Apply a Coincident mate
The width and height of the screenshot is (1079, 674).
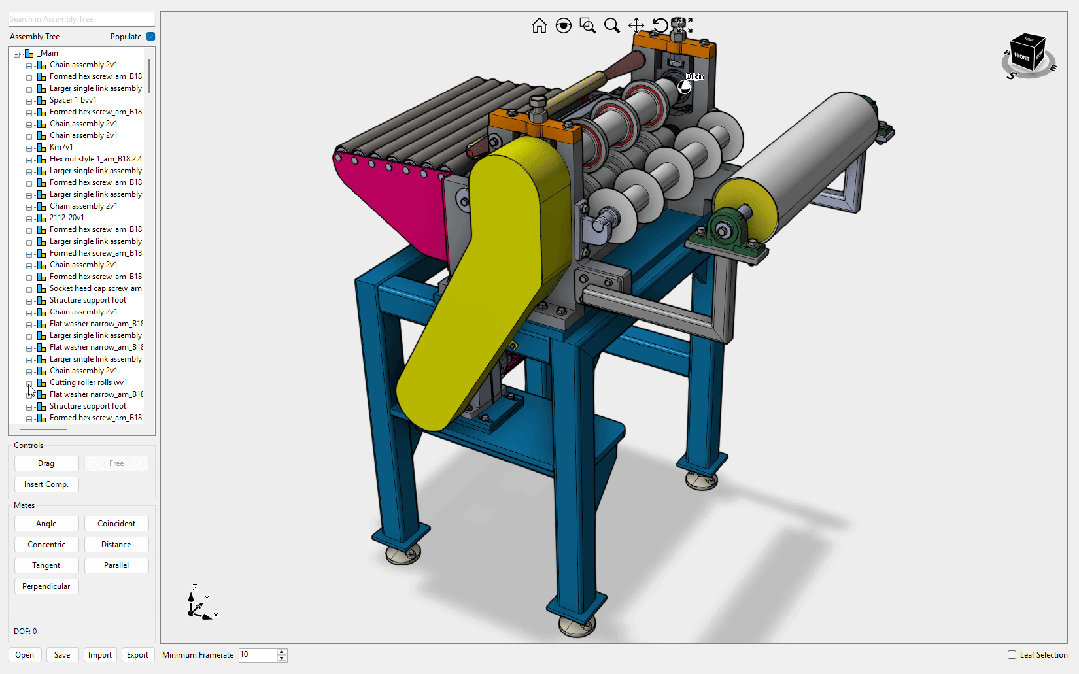pyautogui.click(x=116, y=523)
